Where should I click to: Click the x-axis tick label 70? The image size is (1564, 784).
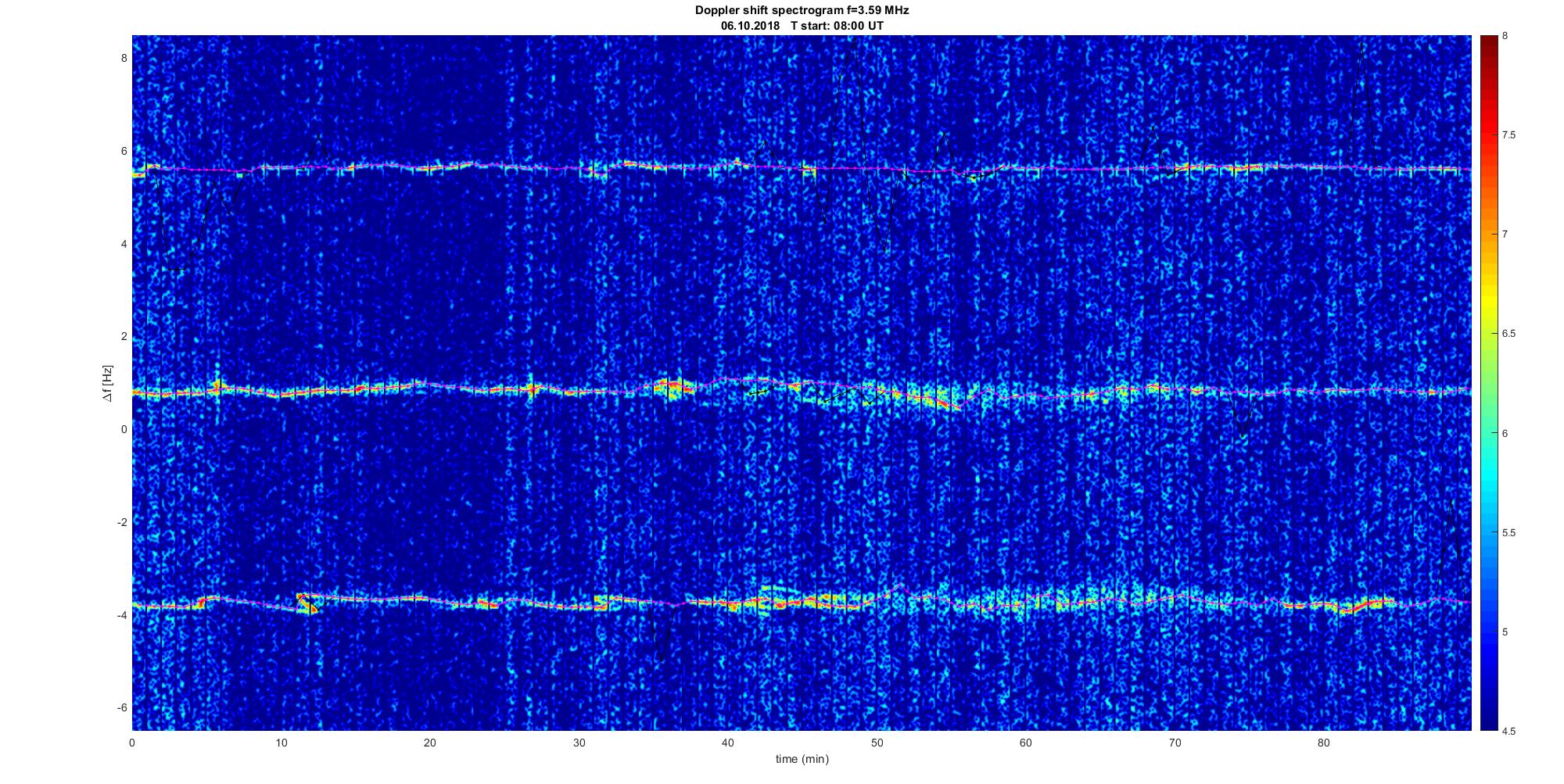tap(1175, 743)
